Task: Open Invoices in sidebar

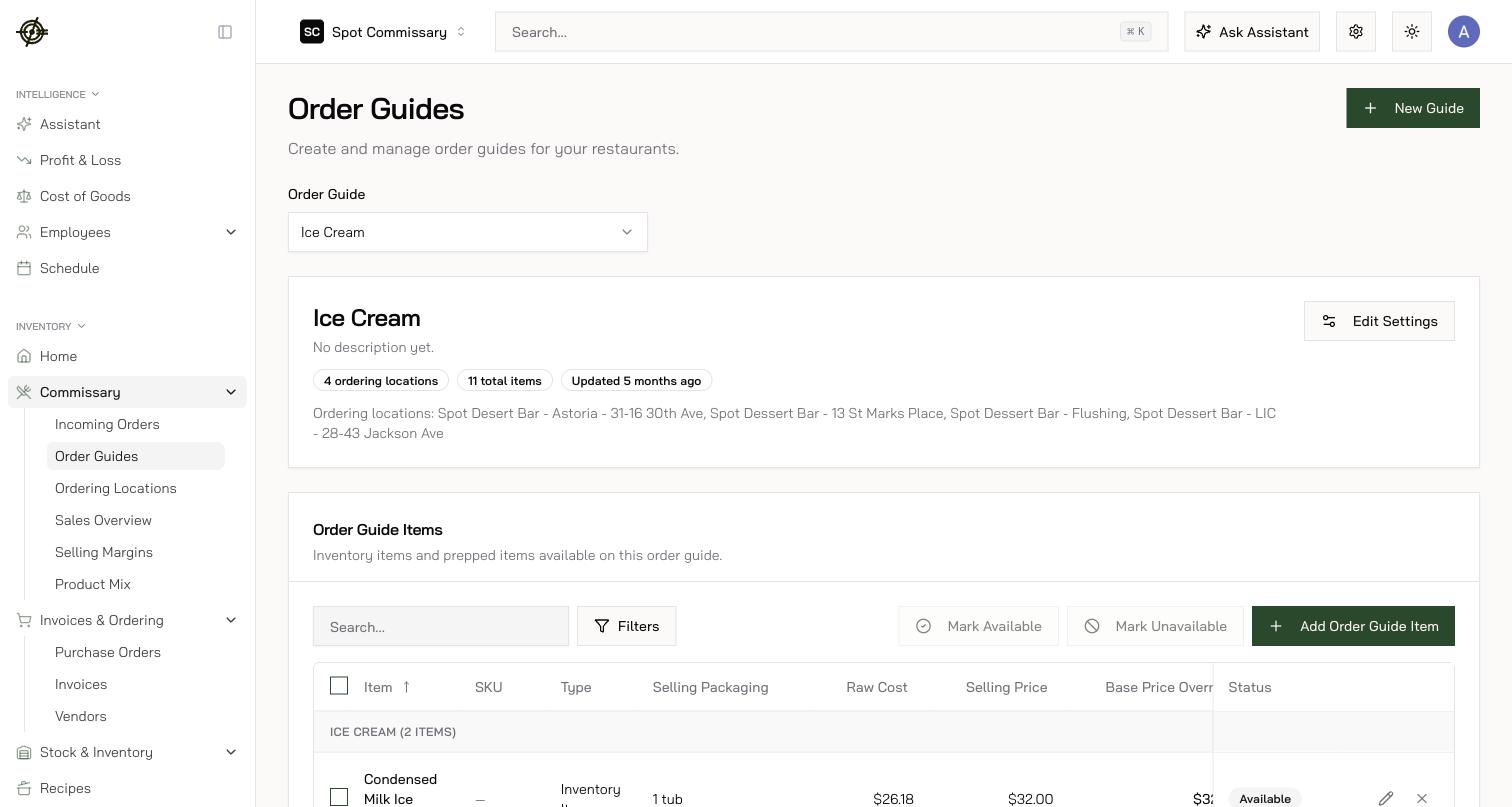Action: [81, 684]
